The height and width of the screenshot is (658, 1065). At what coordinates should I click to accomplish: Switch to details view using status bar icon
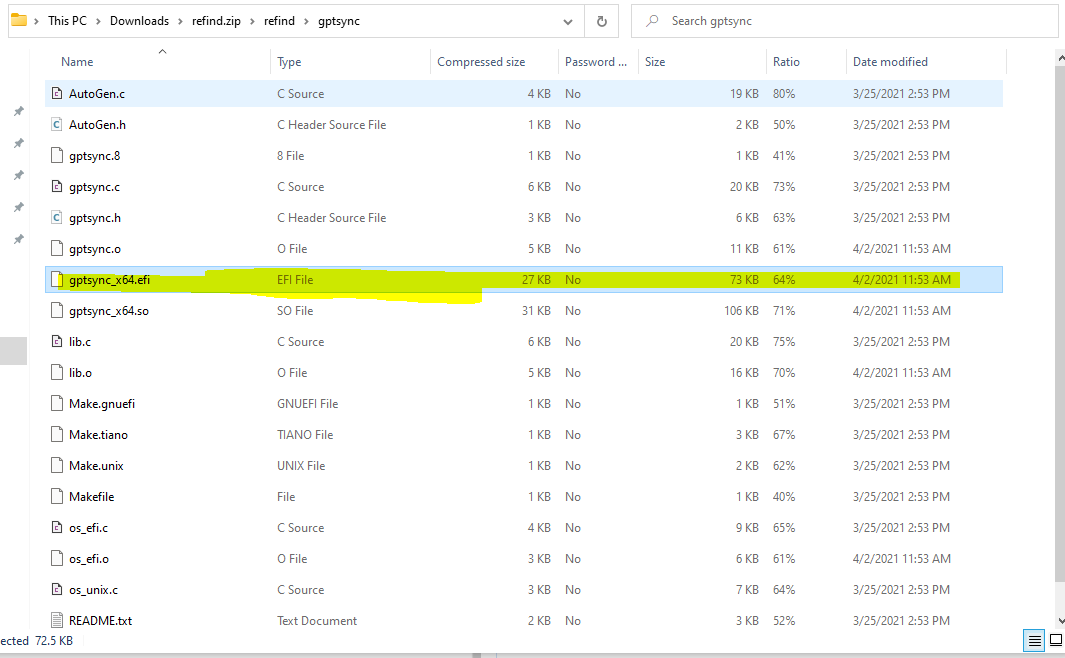point(1033,640)
